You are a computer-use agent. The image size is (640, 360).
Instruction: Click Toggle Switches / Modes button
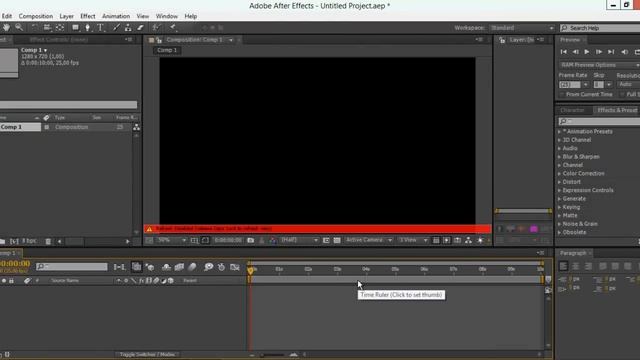click(147, 354)
